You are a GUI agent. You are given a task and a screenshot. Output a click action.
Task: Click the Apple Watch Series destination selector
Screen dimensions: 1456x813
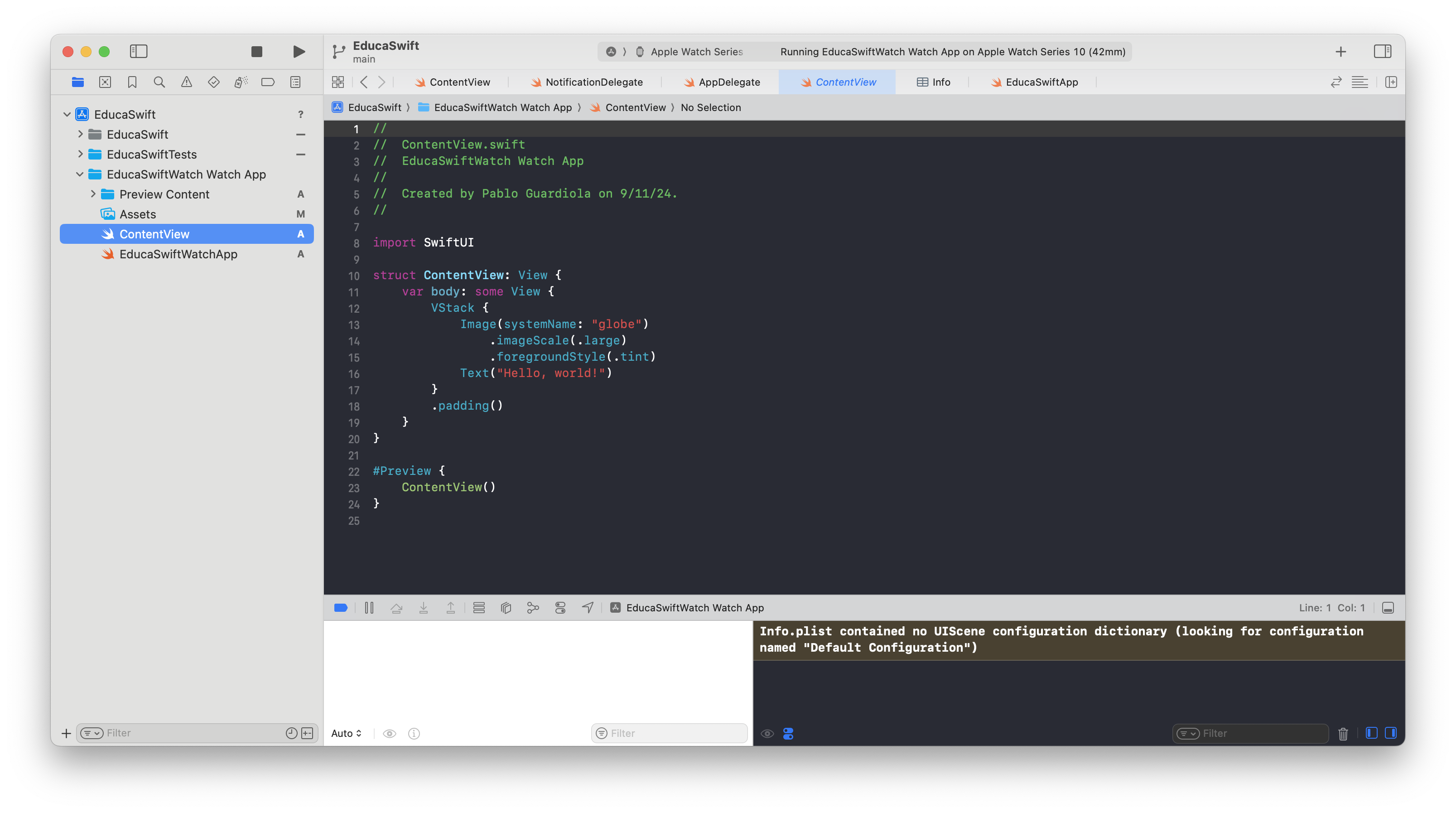696,52
